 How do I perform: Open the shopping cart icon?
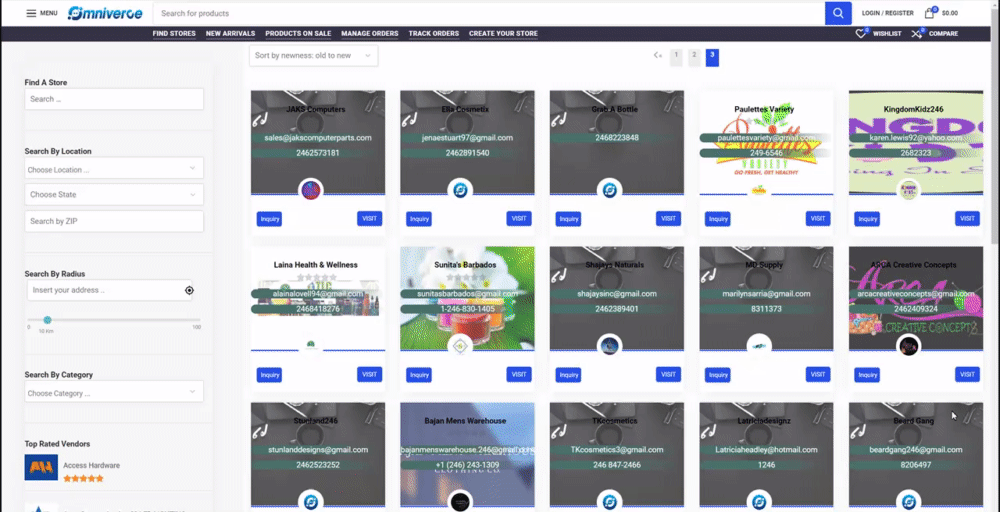[929, 13]
